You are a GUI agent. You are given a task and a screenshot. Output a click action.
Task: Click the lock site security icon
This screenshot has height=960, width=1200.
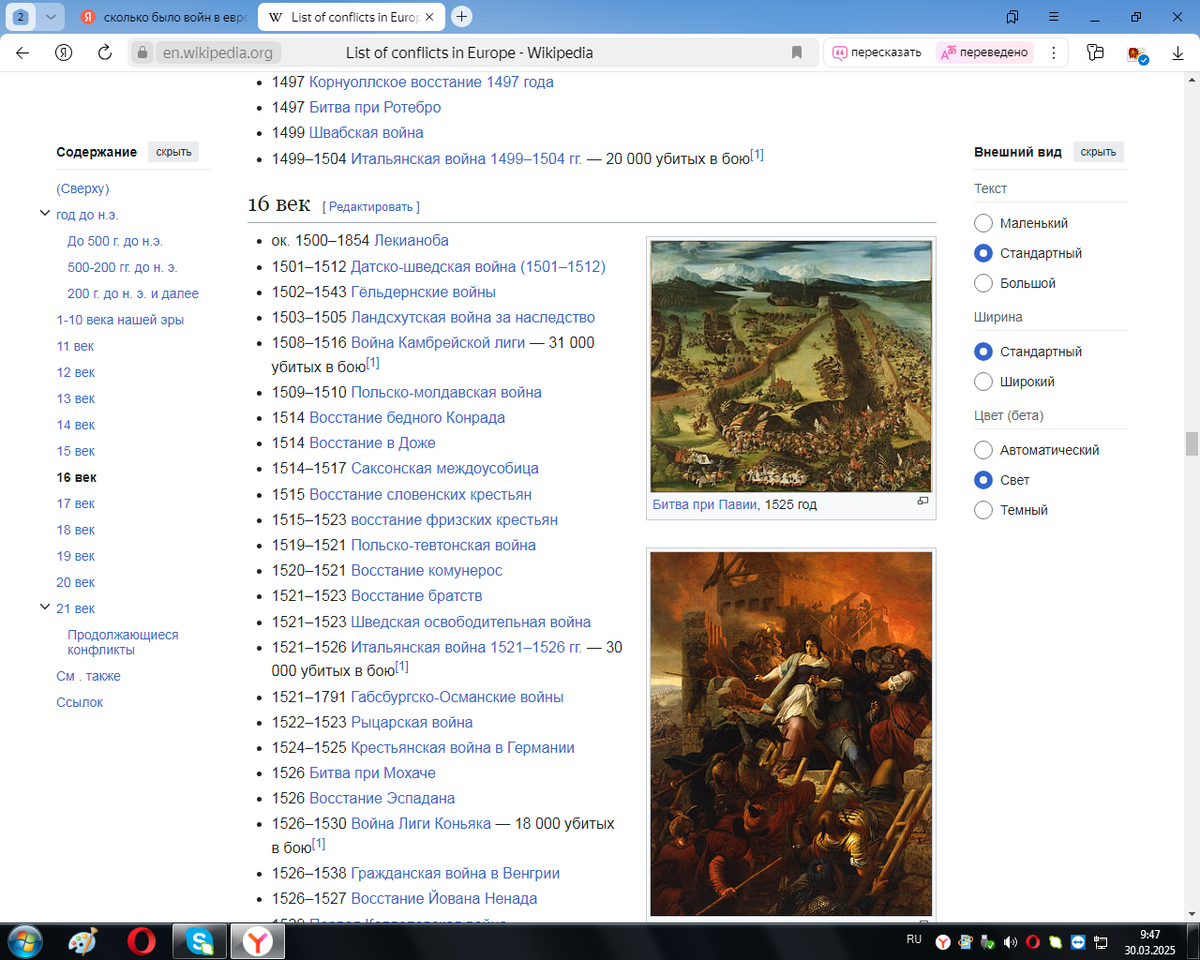click(x=142, y=53)
